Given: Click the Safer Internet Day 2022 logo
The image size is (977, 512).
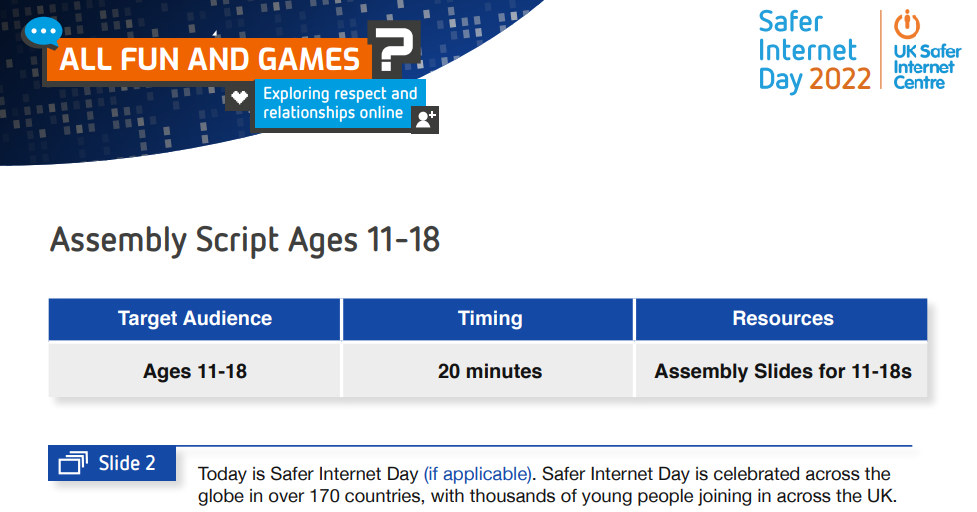Looking at the screenshot, I should (x=814, y=52).
